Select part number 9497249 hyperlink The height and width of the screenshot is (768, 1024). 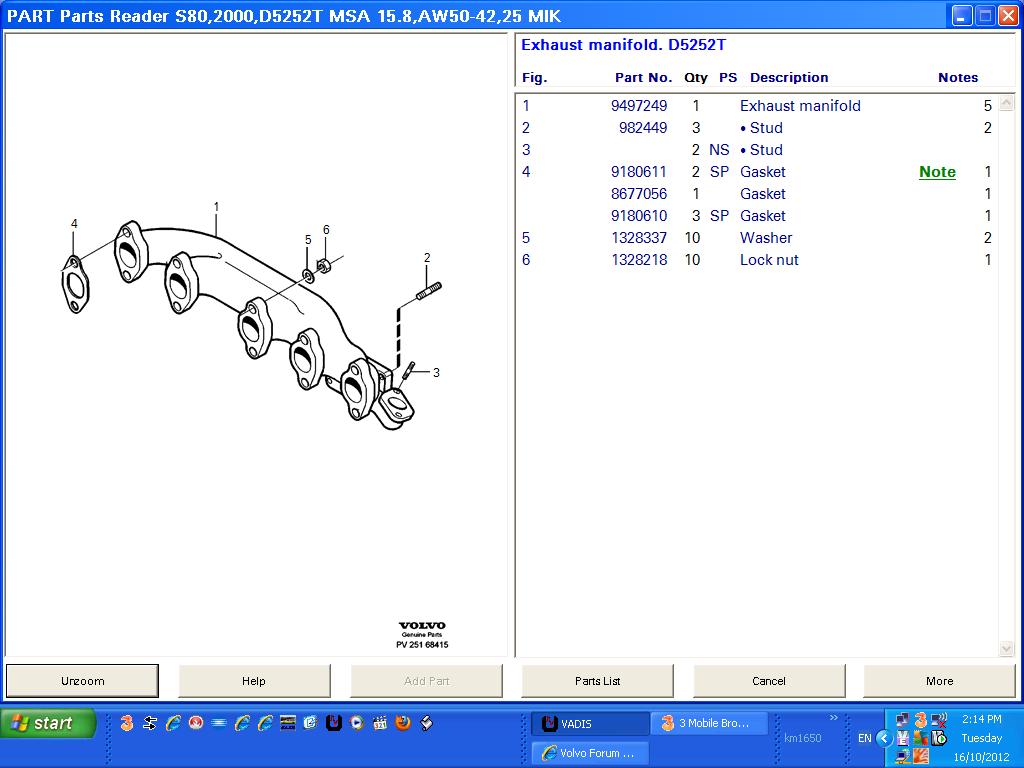[640, 106]
